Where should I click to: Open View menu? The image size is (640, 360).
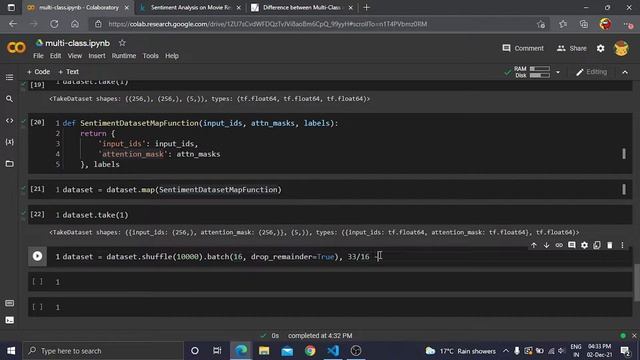pyautogui.click(x=75, y=56)
